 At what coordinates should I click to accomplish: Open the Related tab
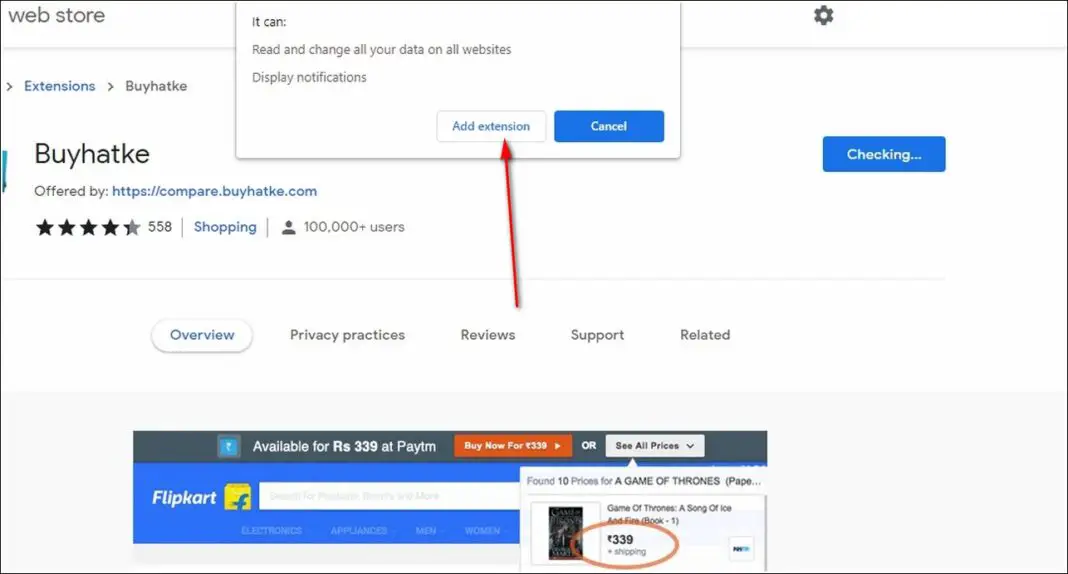point(705,335)
